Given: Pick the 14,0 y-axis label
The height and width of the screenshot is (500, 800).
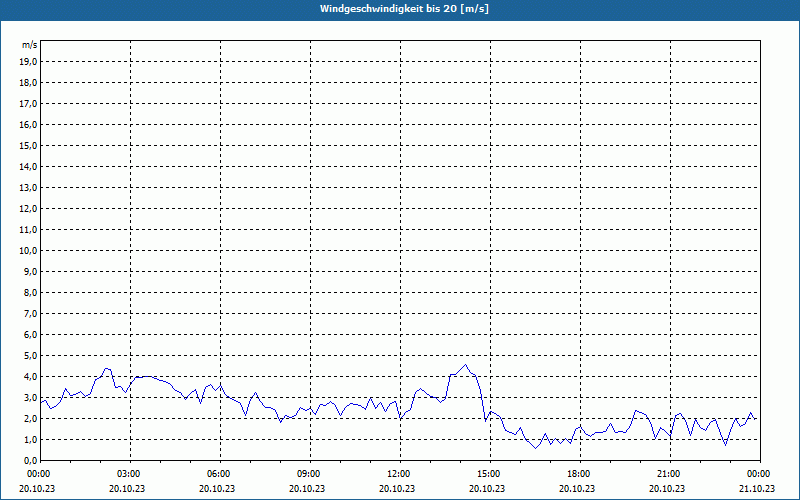Looking at the screenshot, I should click(x=28, y=166).
